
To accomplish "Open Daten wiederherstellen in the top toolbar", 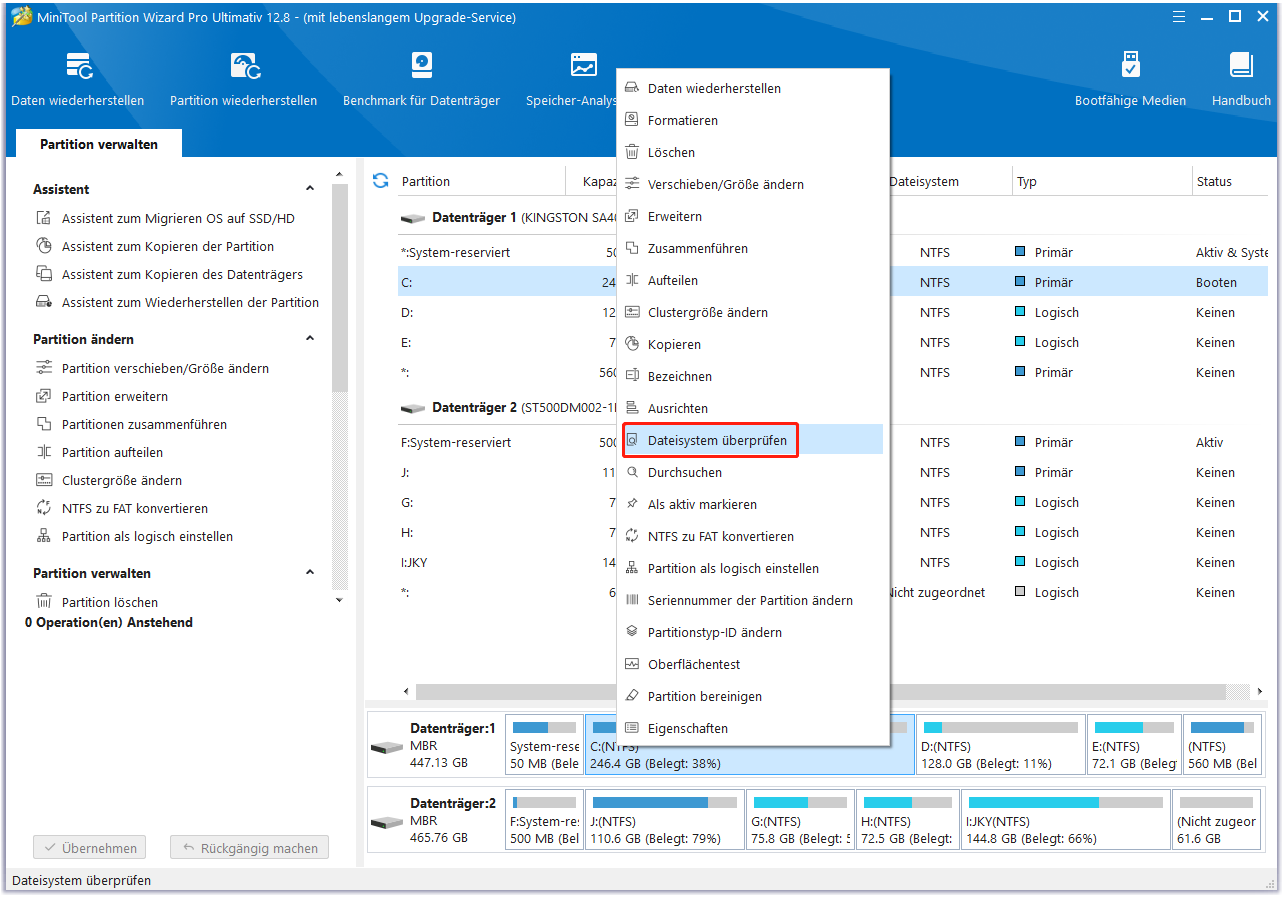I will click(x=77, y=79).
